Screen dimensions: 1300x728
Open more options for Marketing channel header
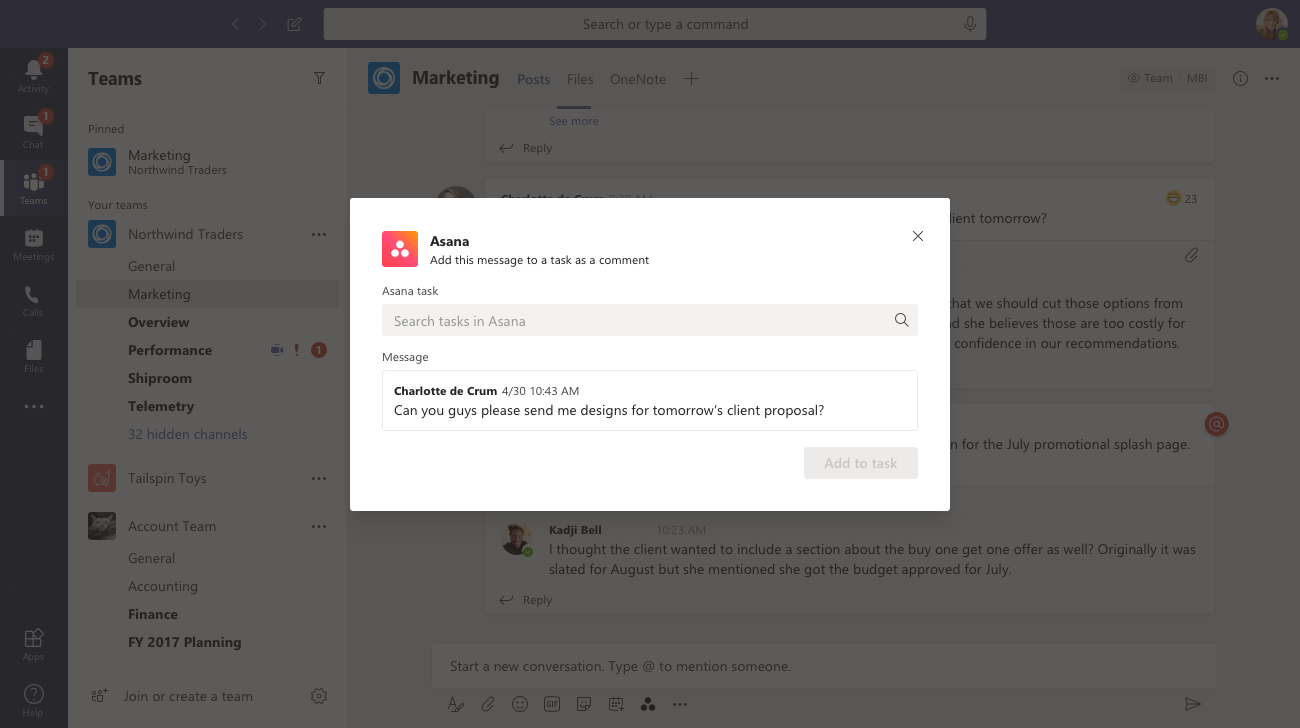pyautogui.click(x=1272, y=78)
